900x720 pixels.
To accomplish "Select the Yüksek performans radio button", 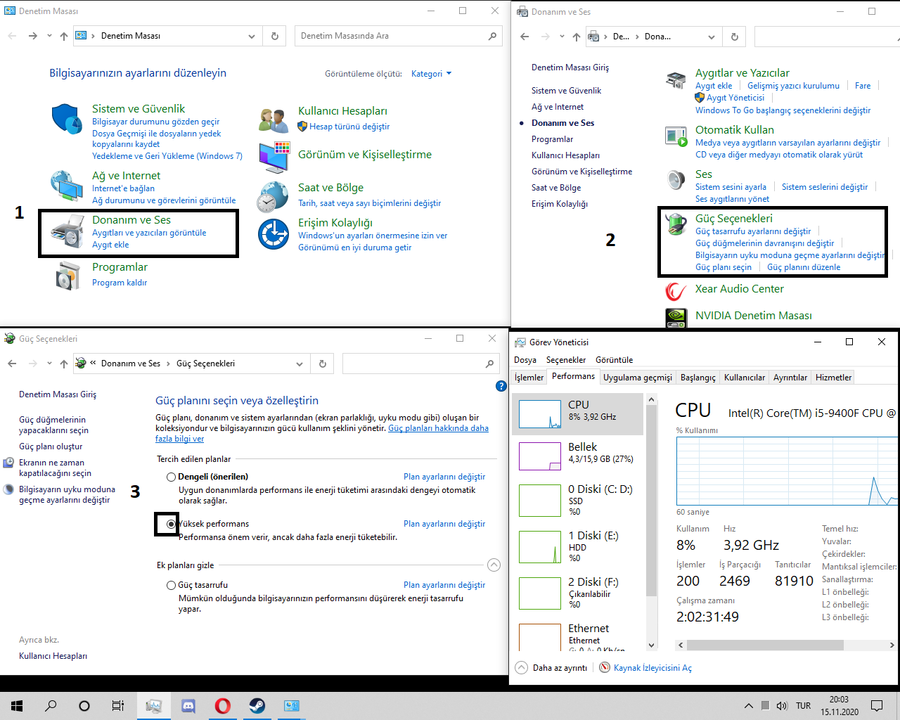I will (171, 524).
